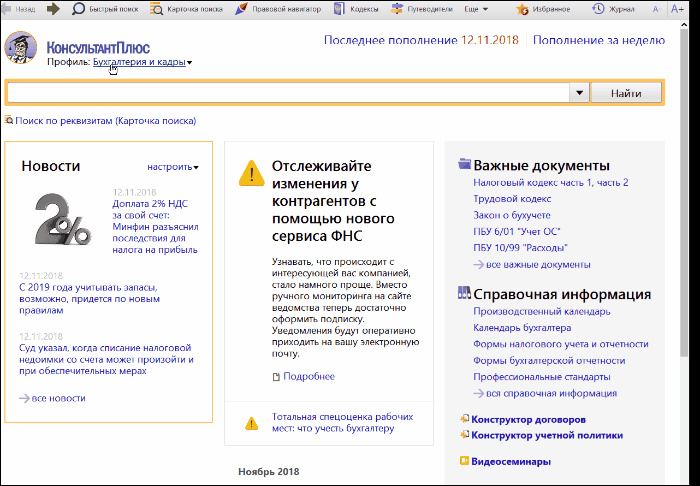Open Пополнение за неделю link
700x486 pixels.
599,40
